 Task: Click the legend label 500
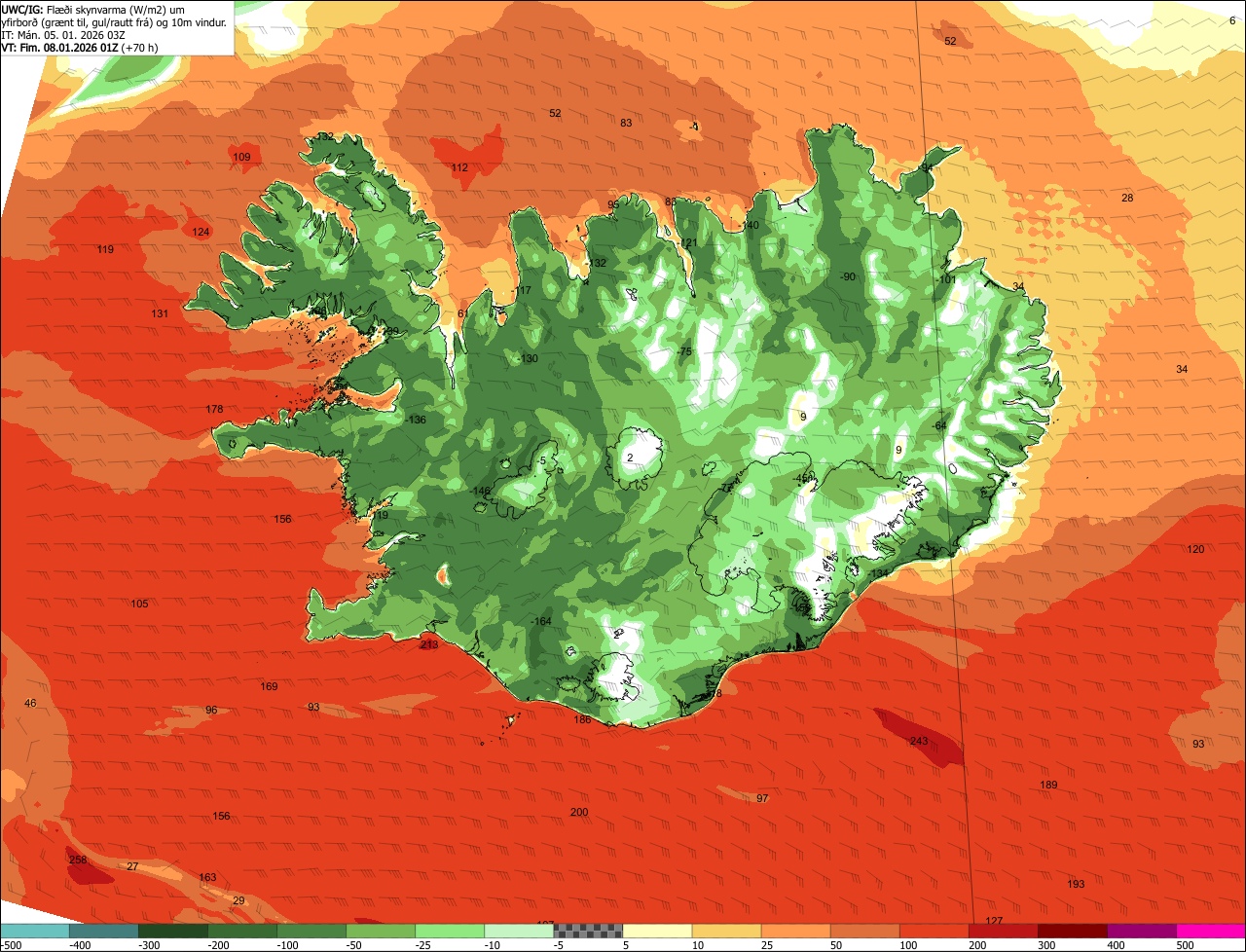click(x=1186, y=945)
